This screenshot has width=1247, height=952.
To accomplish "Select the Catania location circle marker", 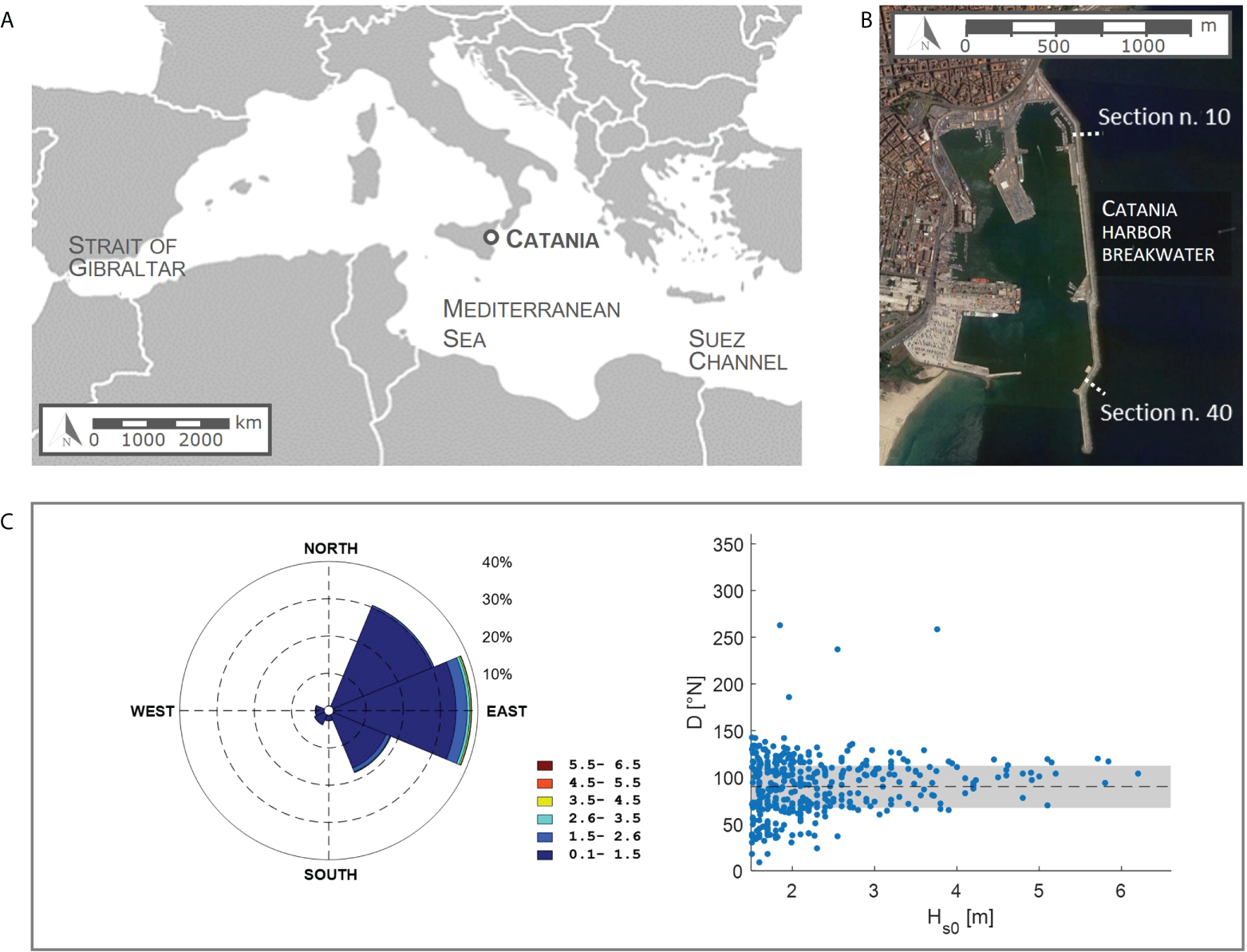I will coord(491,238).
